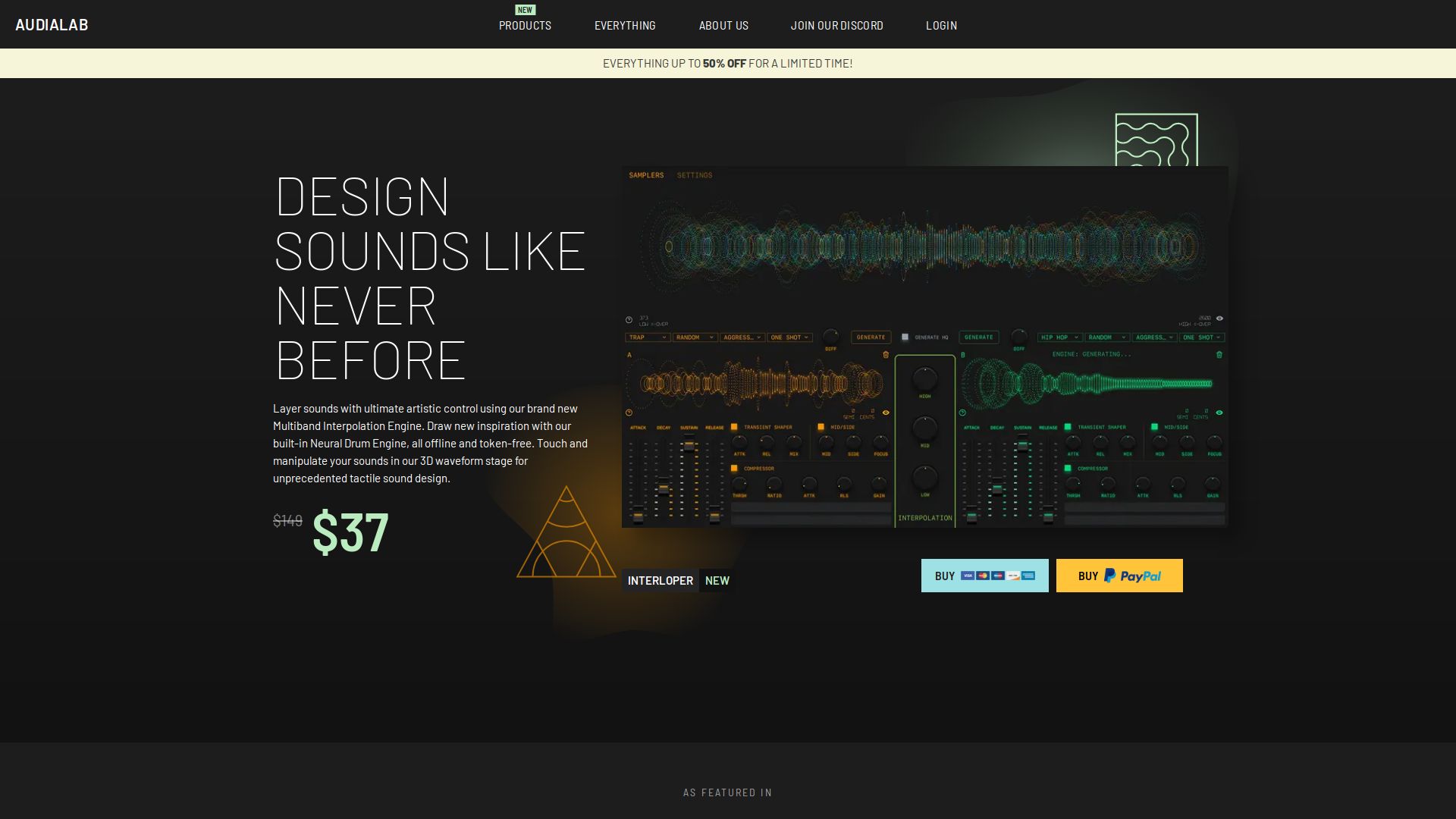Click orange GENERATE button for sampler A
Viewport: 1456px width, 819px height.
coord(871,337)
